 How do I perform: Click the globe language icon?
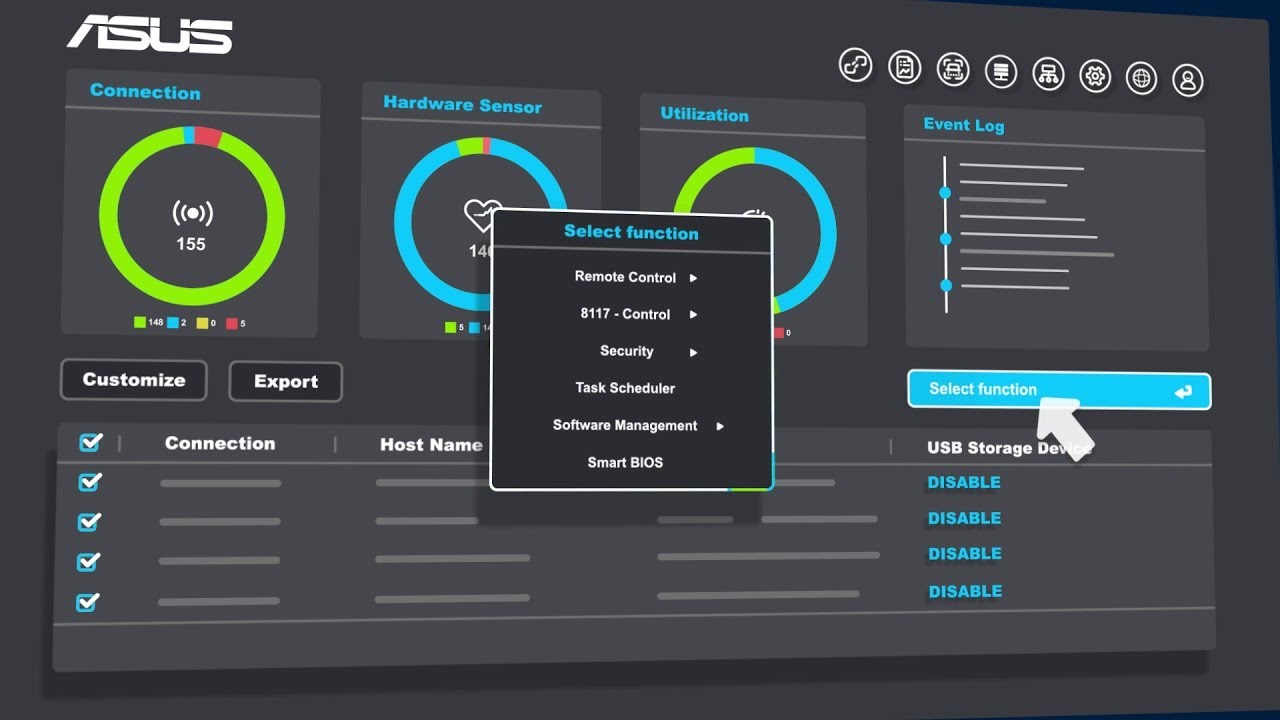tap(1141, 77)
